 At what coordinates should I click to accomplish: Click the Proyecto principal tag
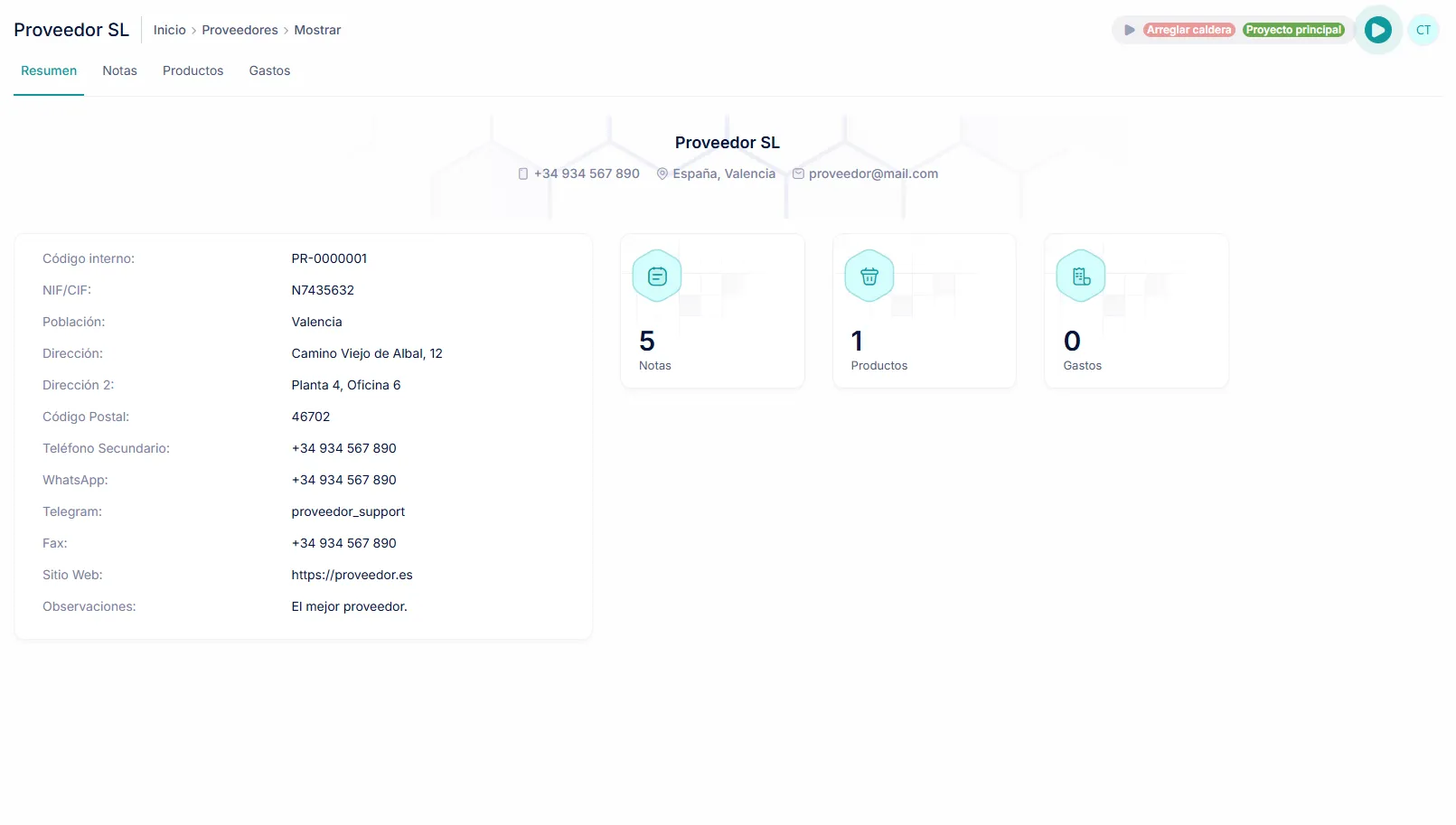pyautogui.click(x=1292, y=30)
